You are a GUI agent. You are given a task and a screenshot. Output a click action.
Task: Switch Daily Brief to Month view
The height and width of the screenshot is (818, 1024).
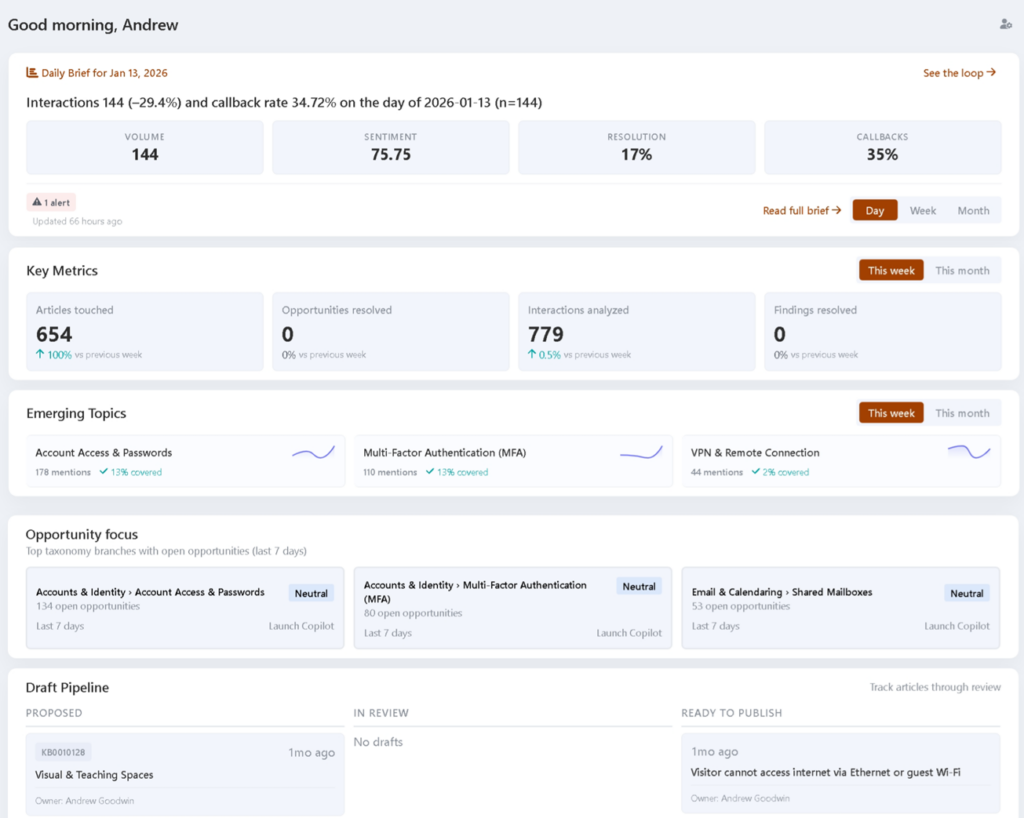[972, 211]
